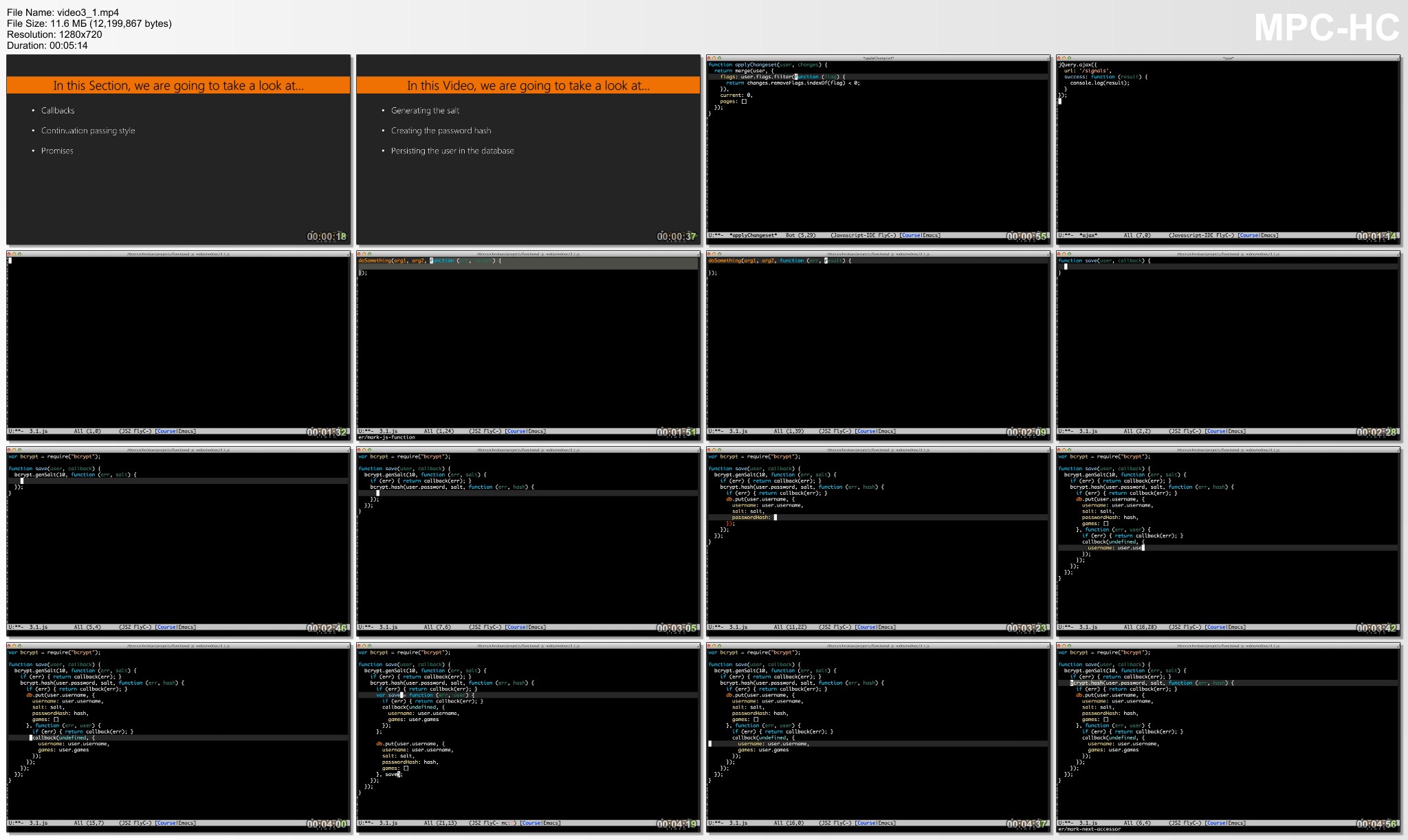Screen dimensions: 1408x840
Task: Click the 'In this Section' orange heading
Action: pos(179,85)
